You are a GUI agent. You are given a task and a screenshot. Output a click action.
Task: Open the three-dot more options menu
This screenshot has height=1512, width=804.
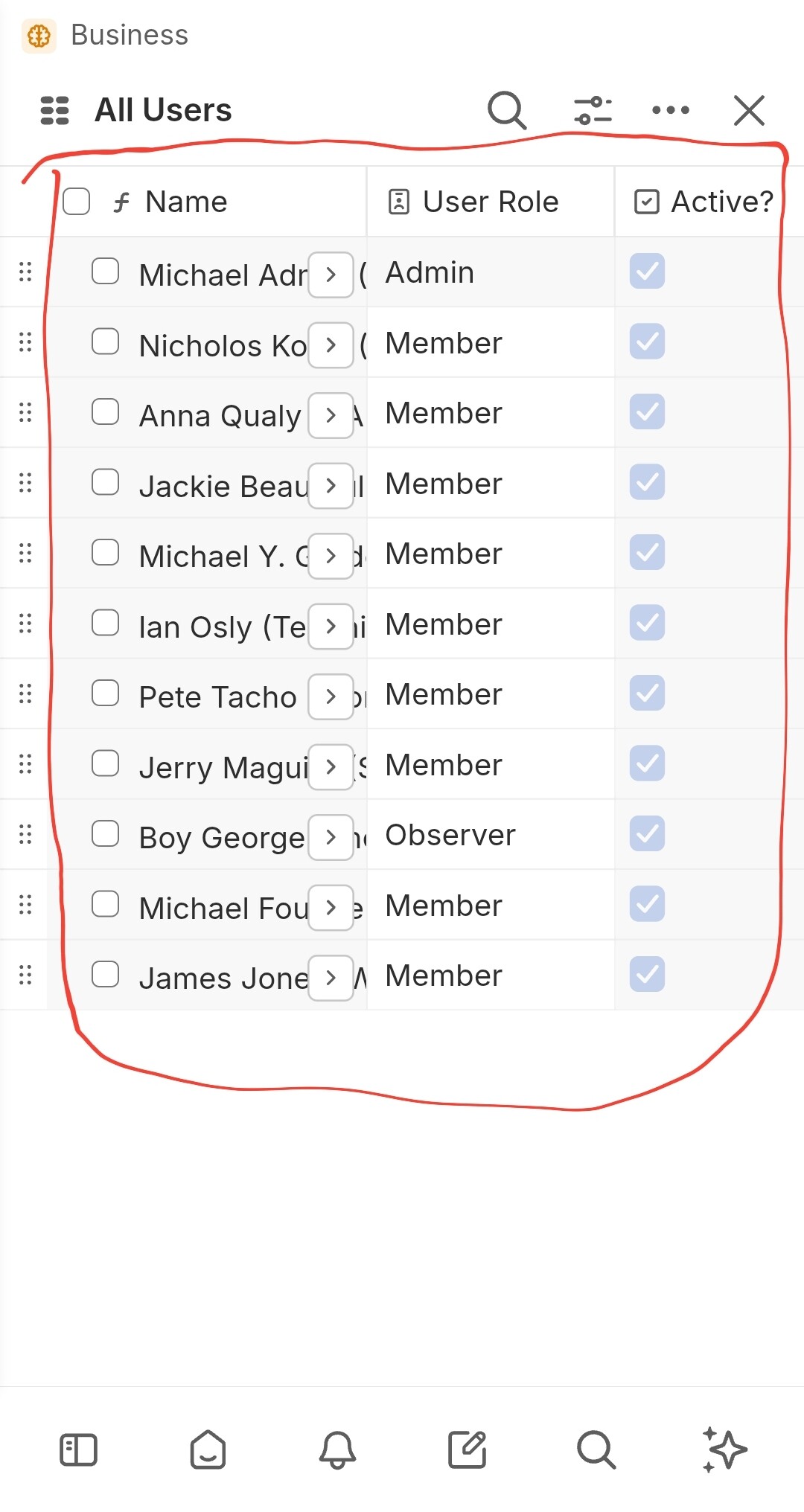[x=670, y=110]
